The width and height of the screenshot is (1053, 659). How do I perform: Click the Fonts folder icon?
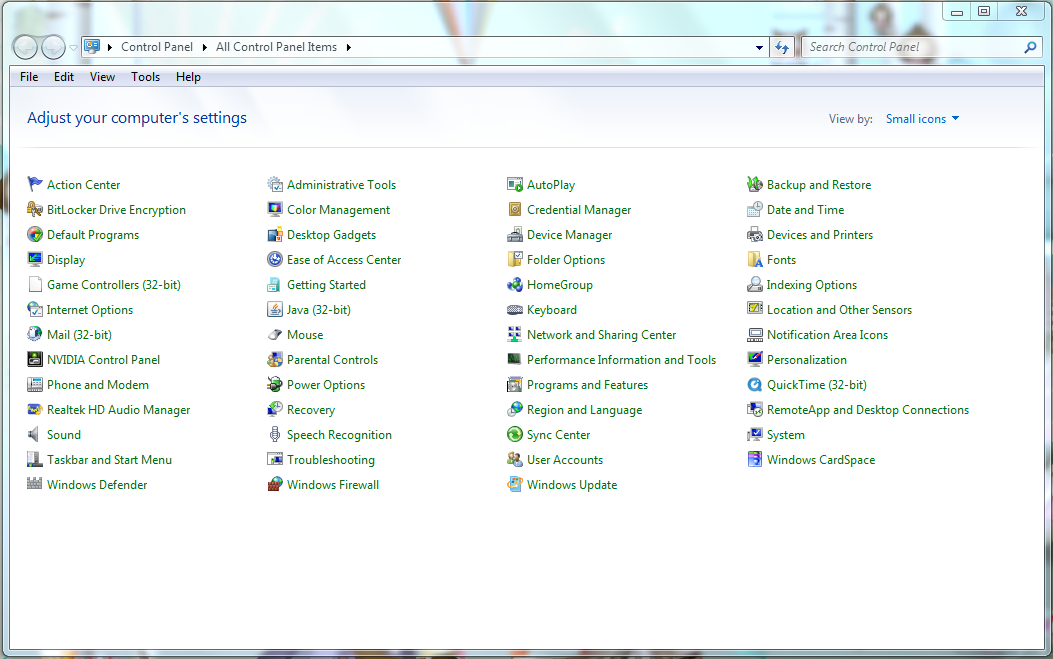tap(755, 259)
